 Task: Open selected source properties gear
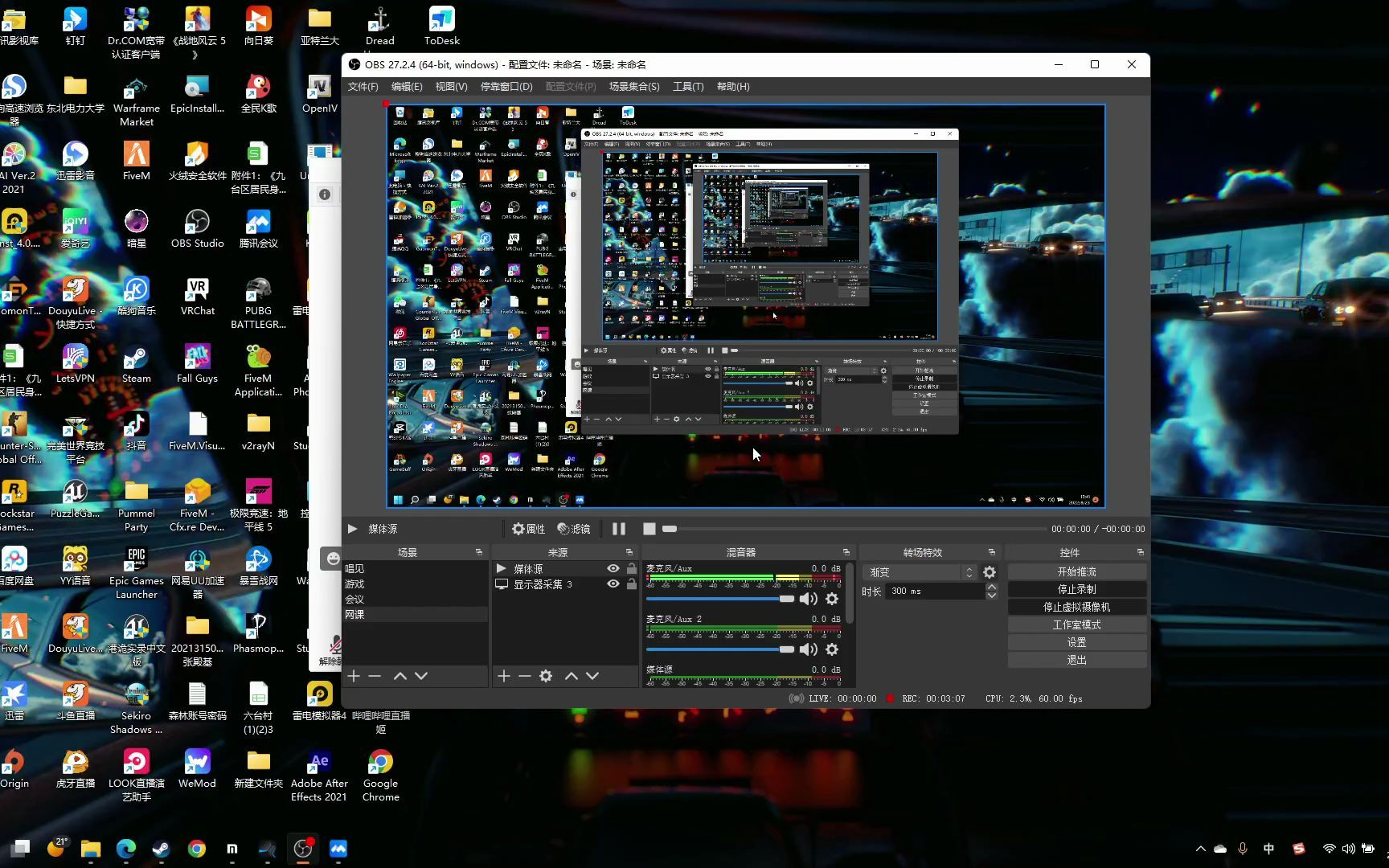click(x=546, y=676)
